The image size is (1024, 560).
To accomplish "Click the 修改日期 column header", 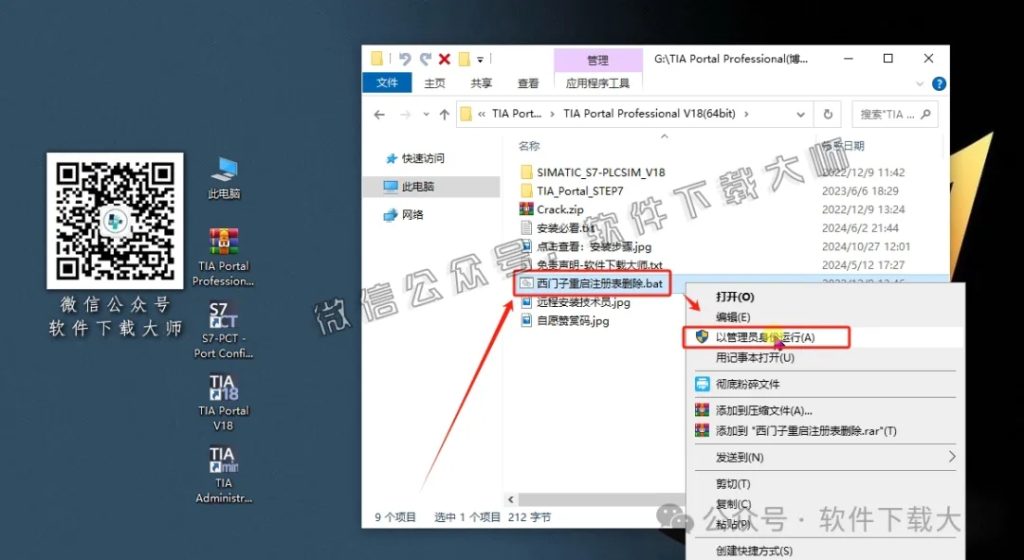I will click(842, 146).
